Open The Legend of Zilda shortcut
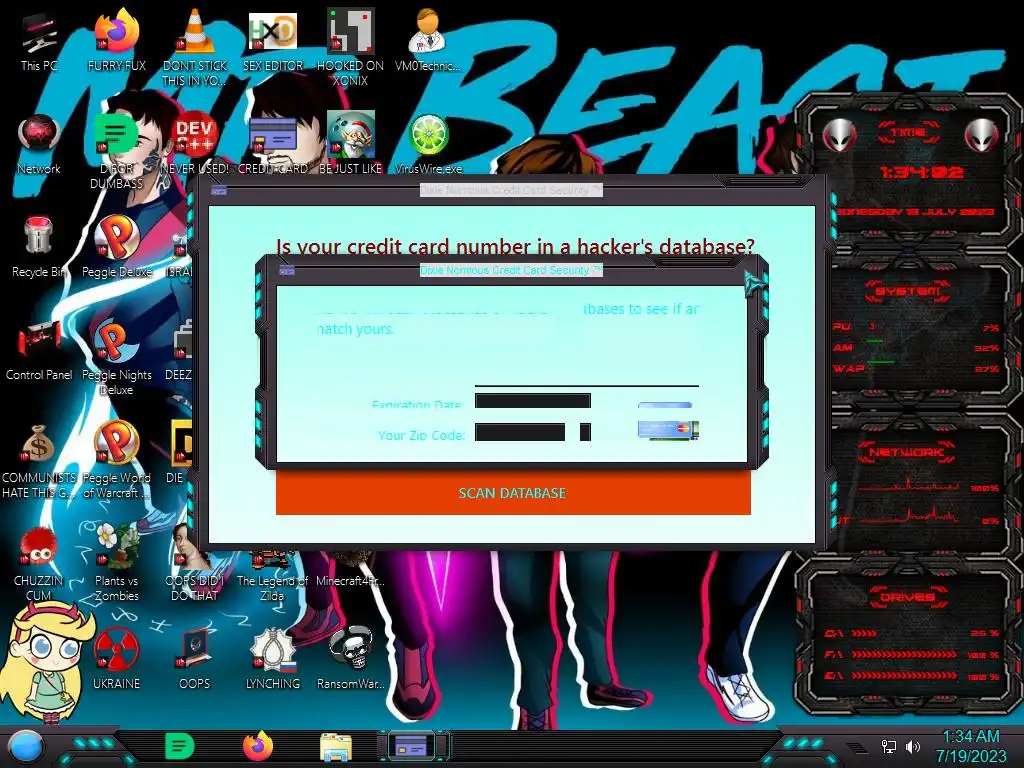 (x=272, y=577)
